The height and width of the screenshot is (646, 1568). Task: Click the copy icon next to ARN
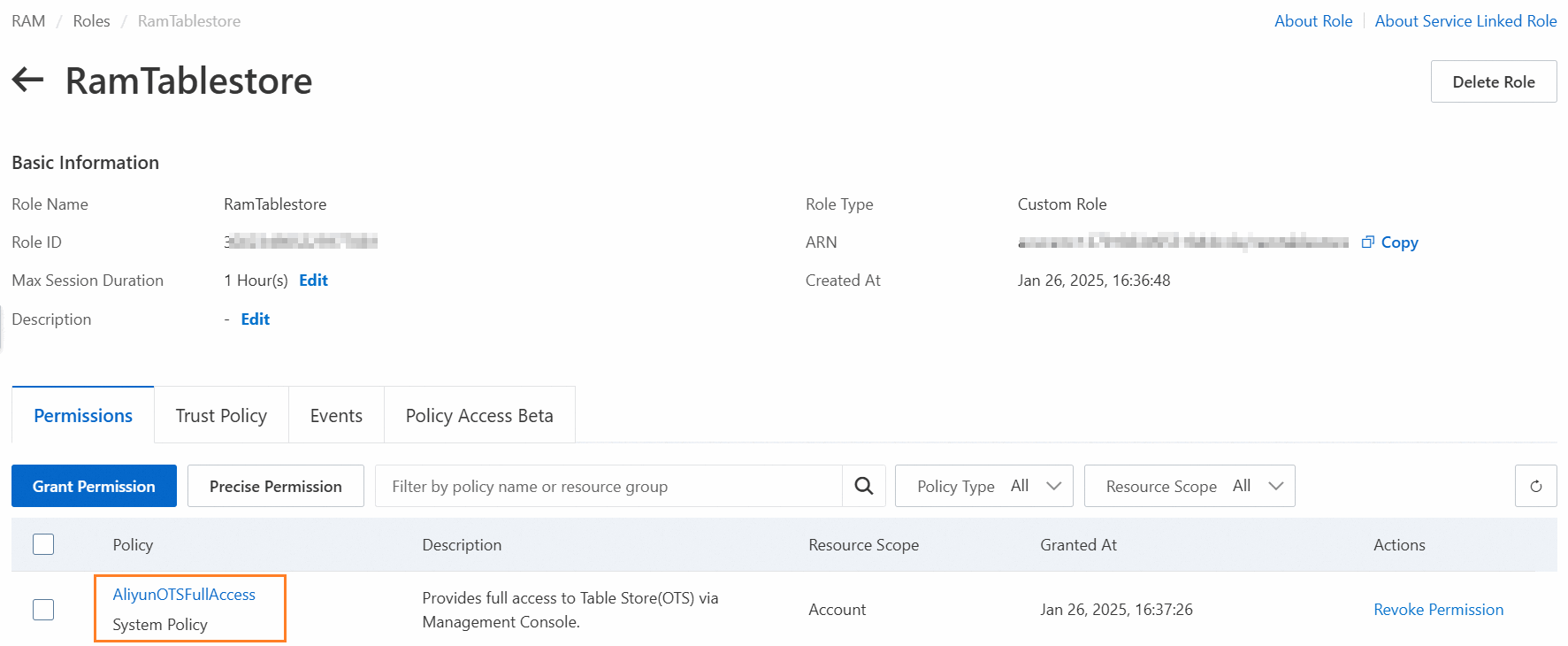pos(1368,242)
